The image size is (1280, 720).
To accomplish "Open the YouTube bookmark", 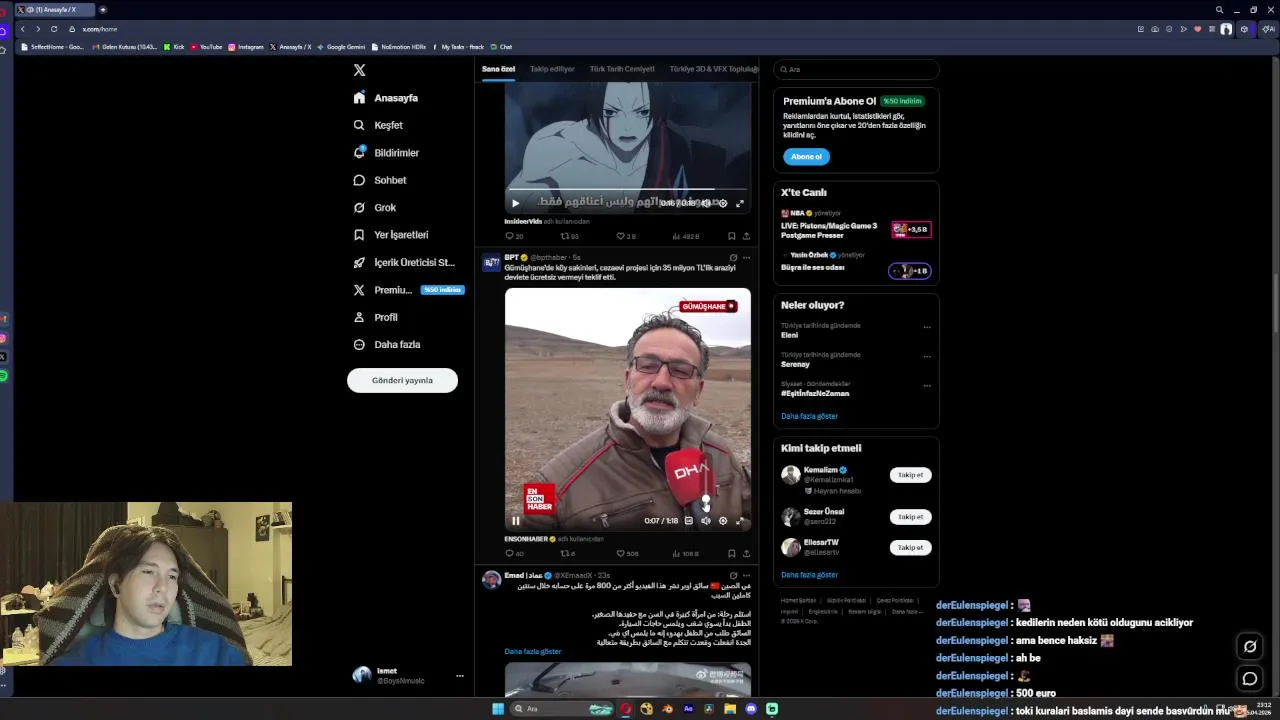I will (x=206, y=47).
